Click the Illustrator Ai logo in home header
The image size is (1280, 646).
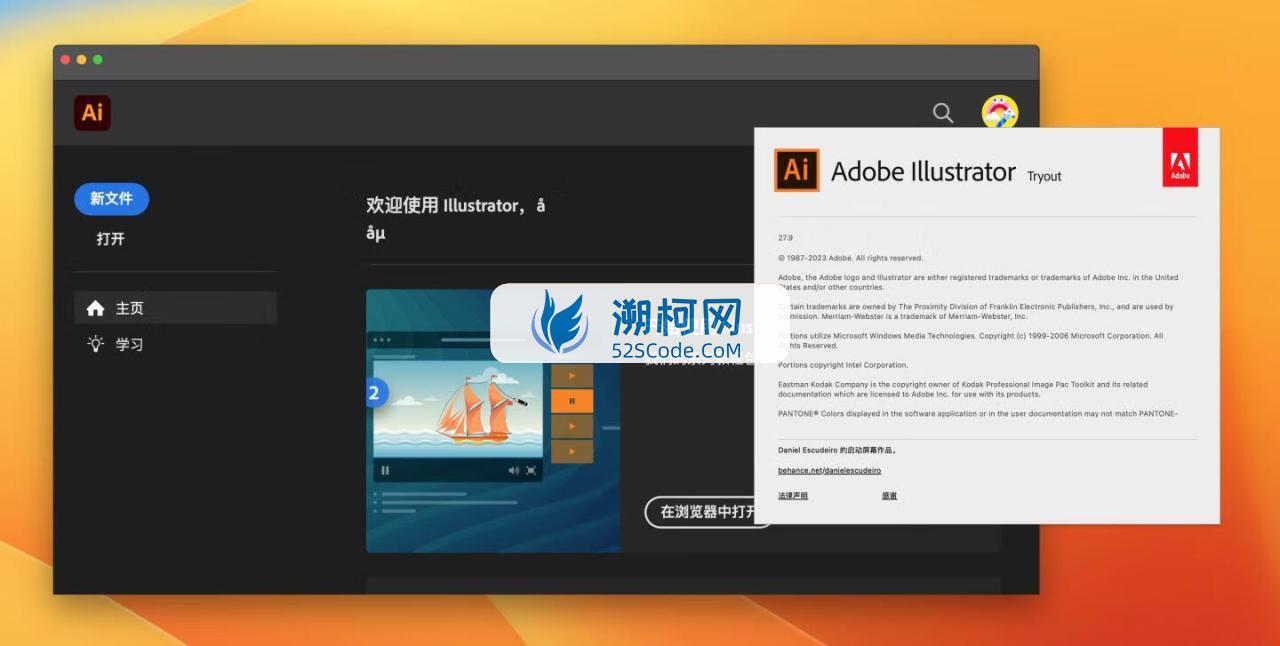tap(92, 113)
